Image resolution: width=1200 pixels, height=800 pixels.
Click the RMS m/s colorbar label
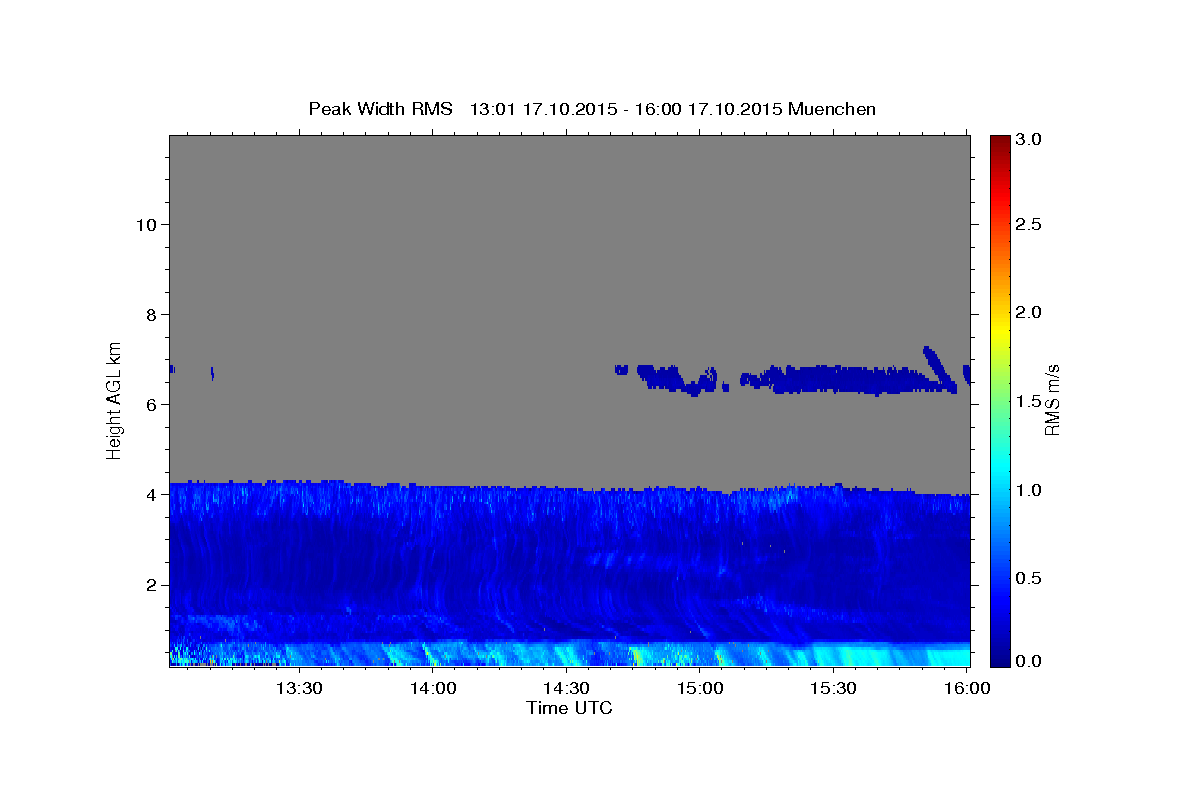pos(1052,399)
